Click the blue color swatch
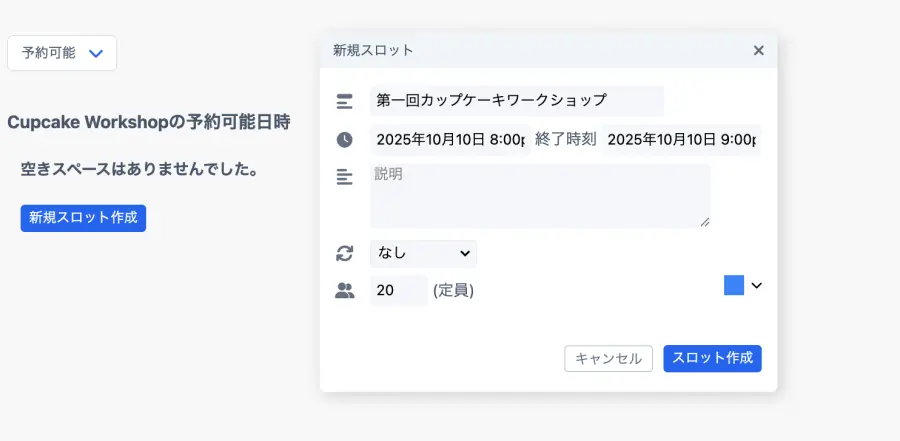Image resolution: width=900 pixels, height=441 pixels. tap(734, 286)
